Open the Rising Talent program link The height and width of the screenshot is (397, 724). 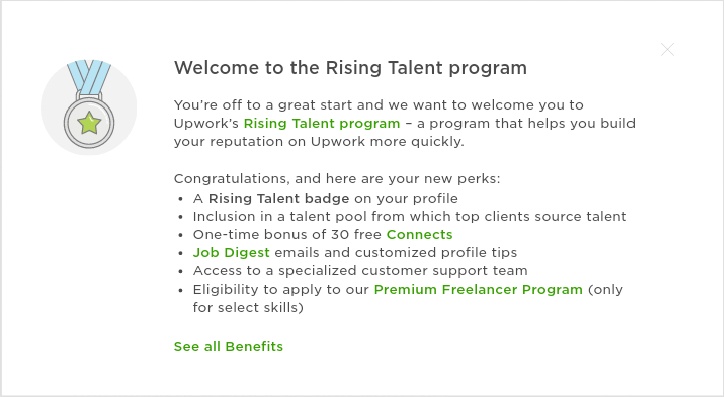(x=322, y=124)
